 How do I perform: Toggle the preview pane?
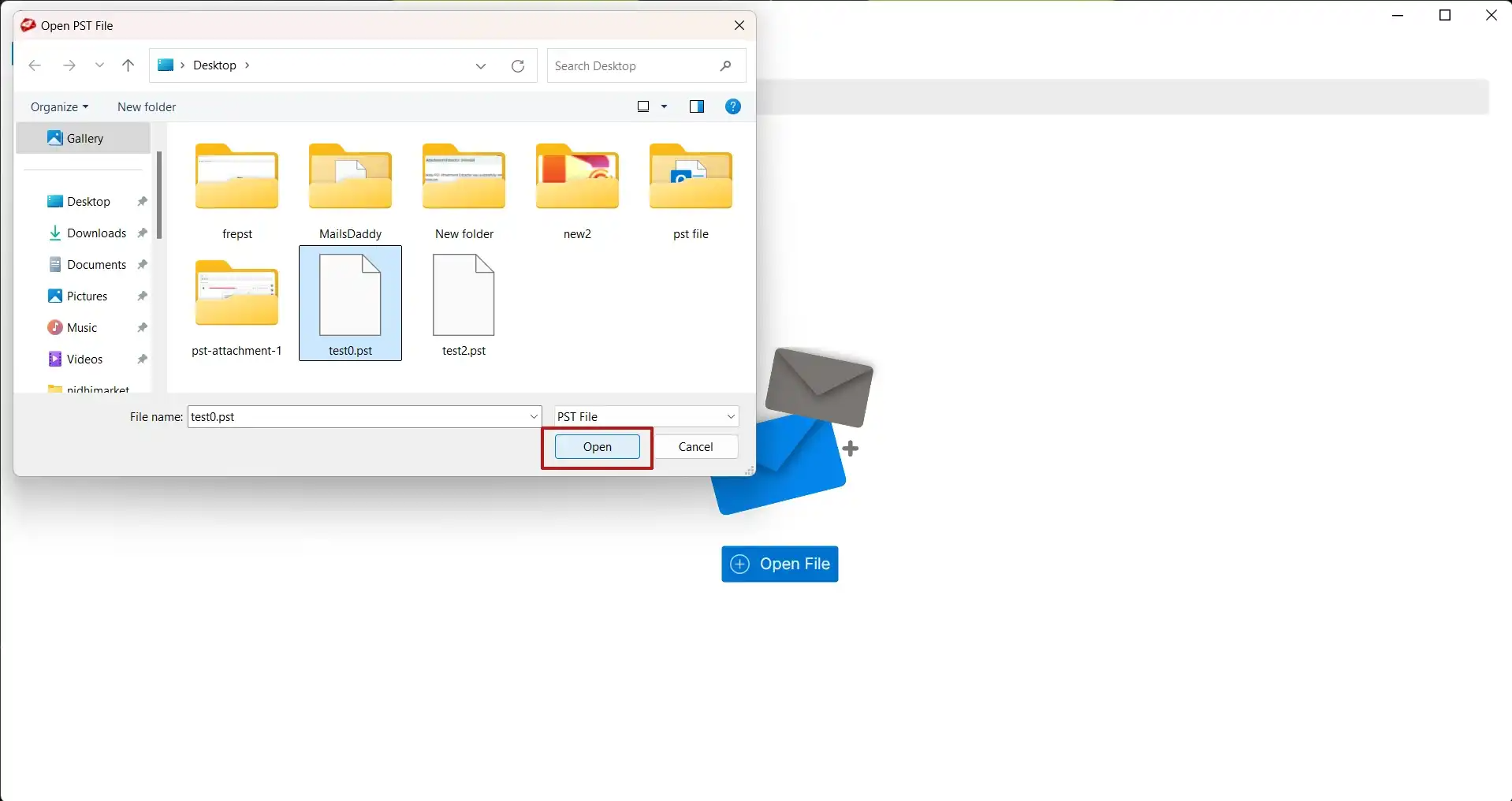(x=697, y=106)
